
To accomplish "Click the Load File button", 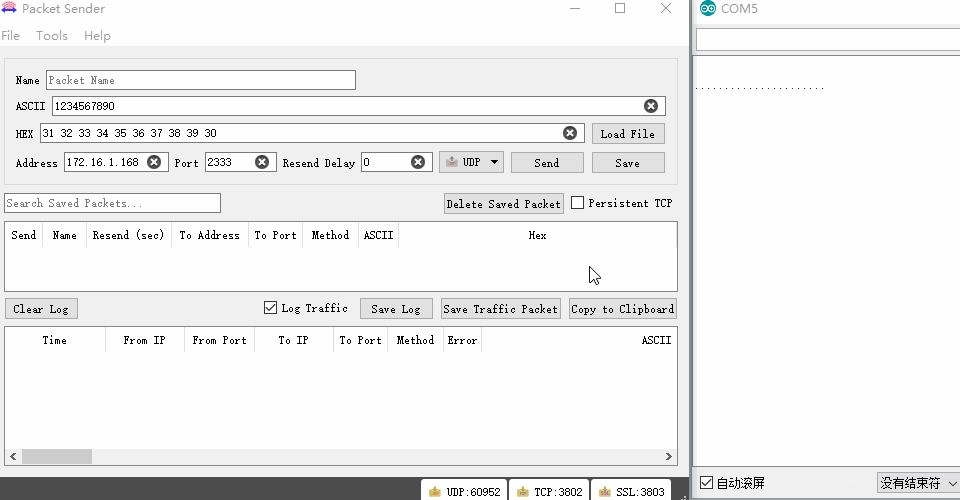I will [x=628, y=133].
